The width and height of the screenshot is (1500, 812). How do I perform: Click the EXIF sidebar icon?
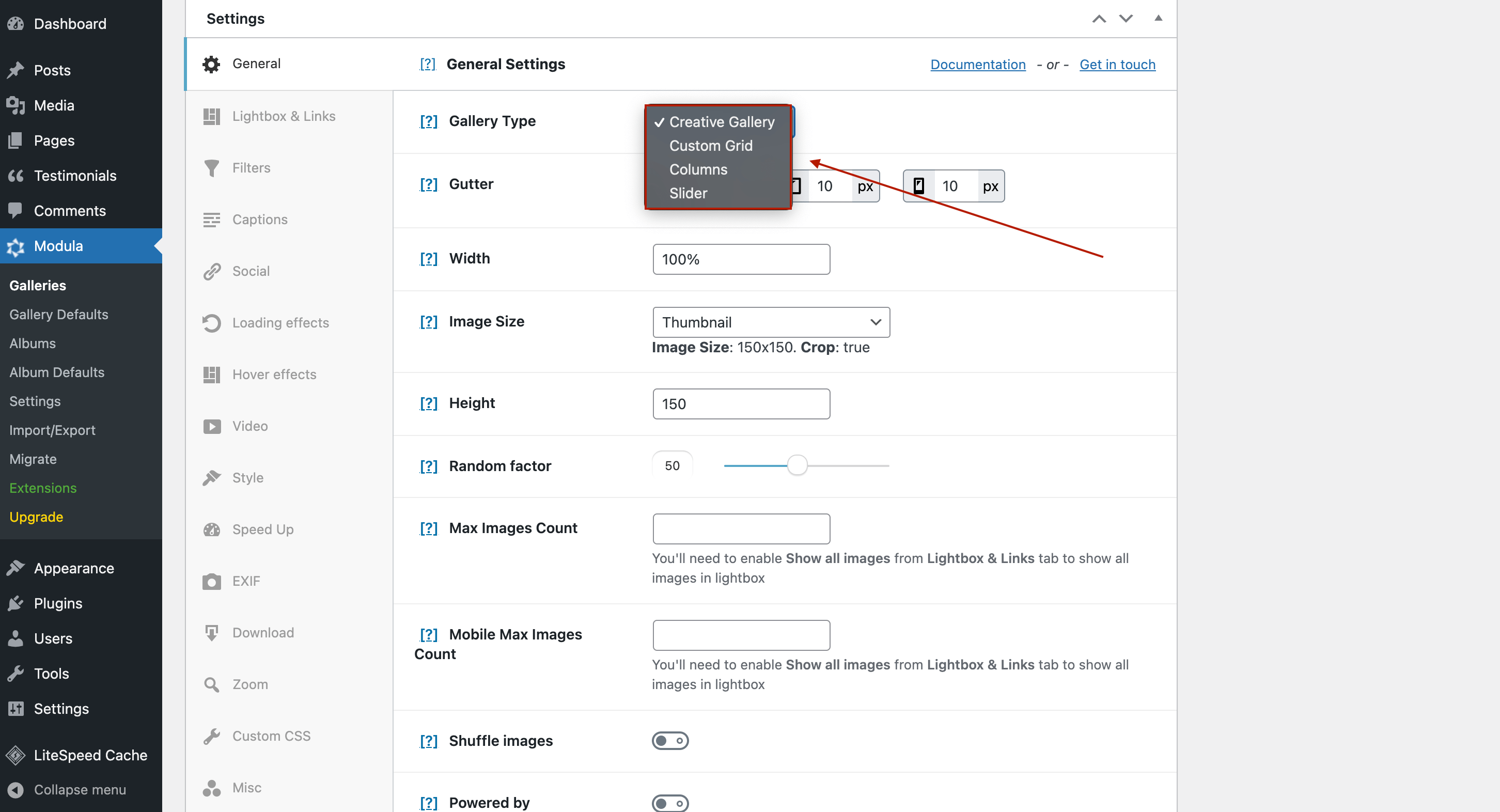[211, 580]
